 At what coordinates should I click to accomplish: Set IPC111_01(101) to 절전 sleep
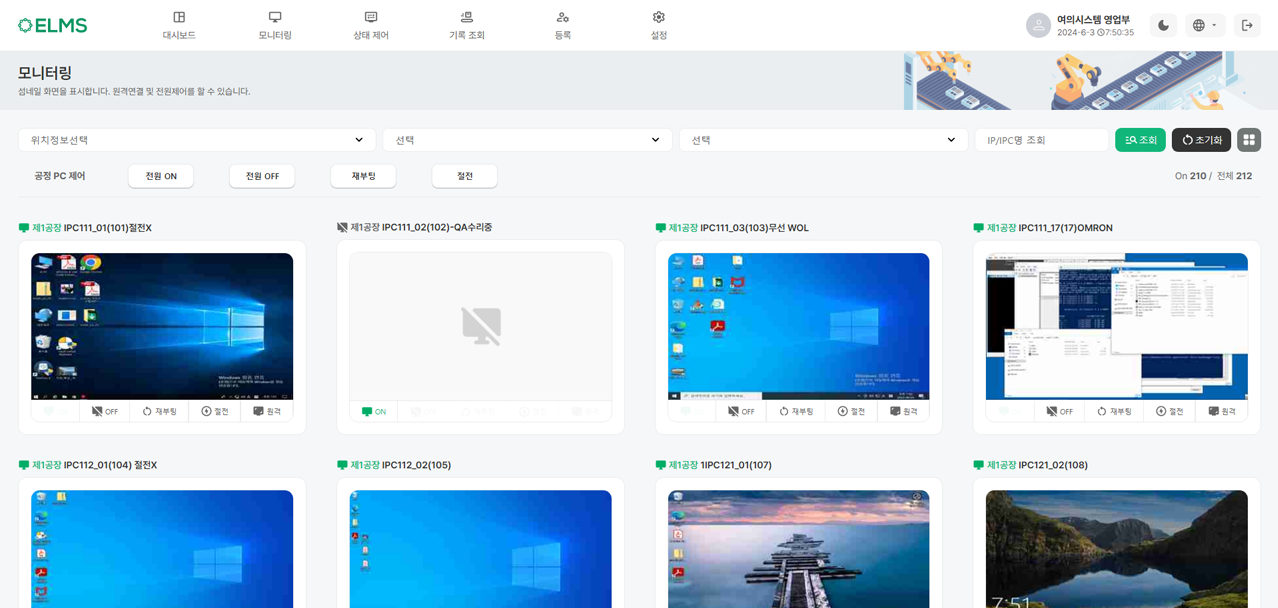[x=215, y=411]
